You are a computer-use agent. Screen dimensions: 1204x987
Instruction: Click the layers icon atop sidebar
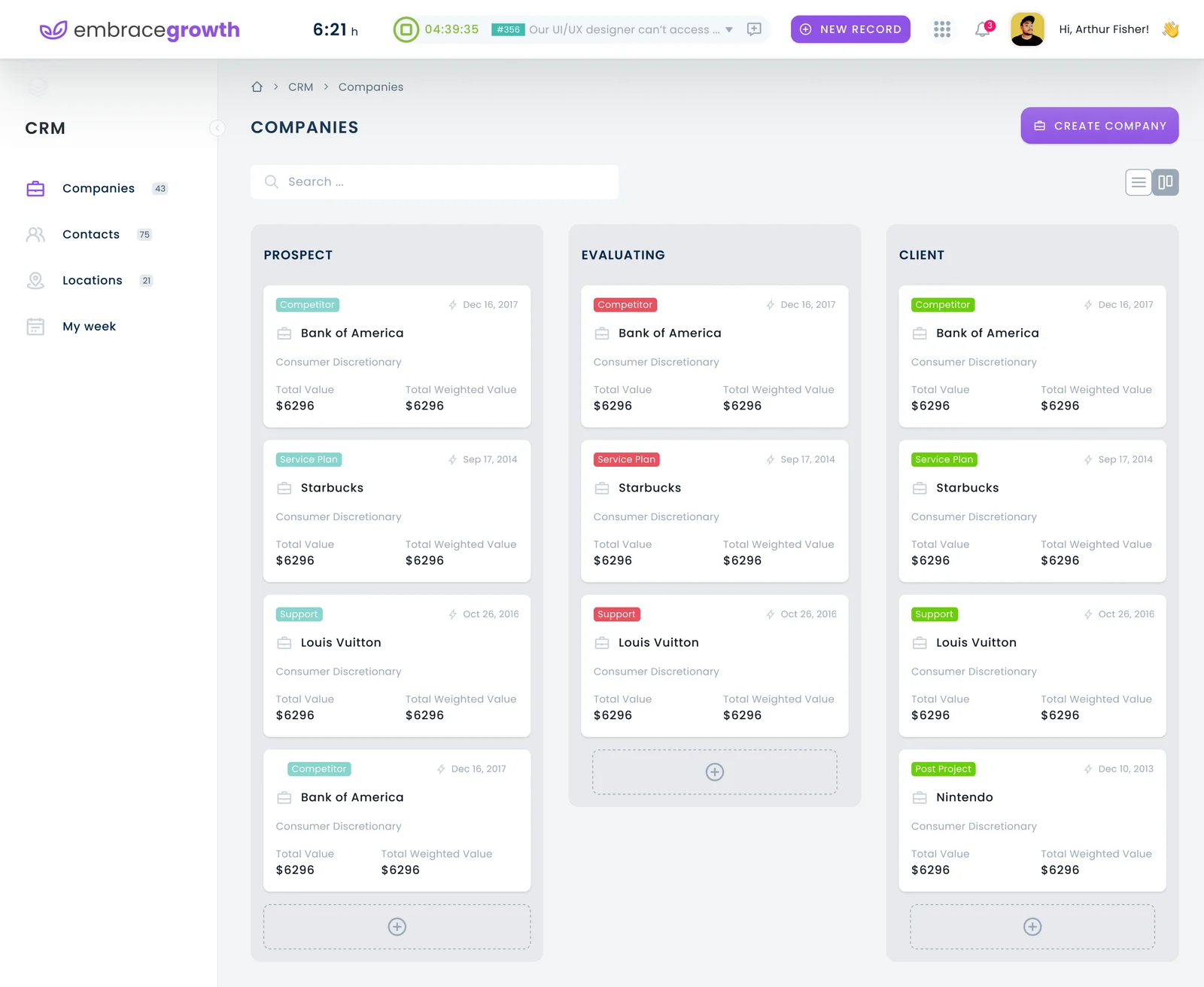(37, 87)
